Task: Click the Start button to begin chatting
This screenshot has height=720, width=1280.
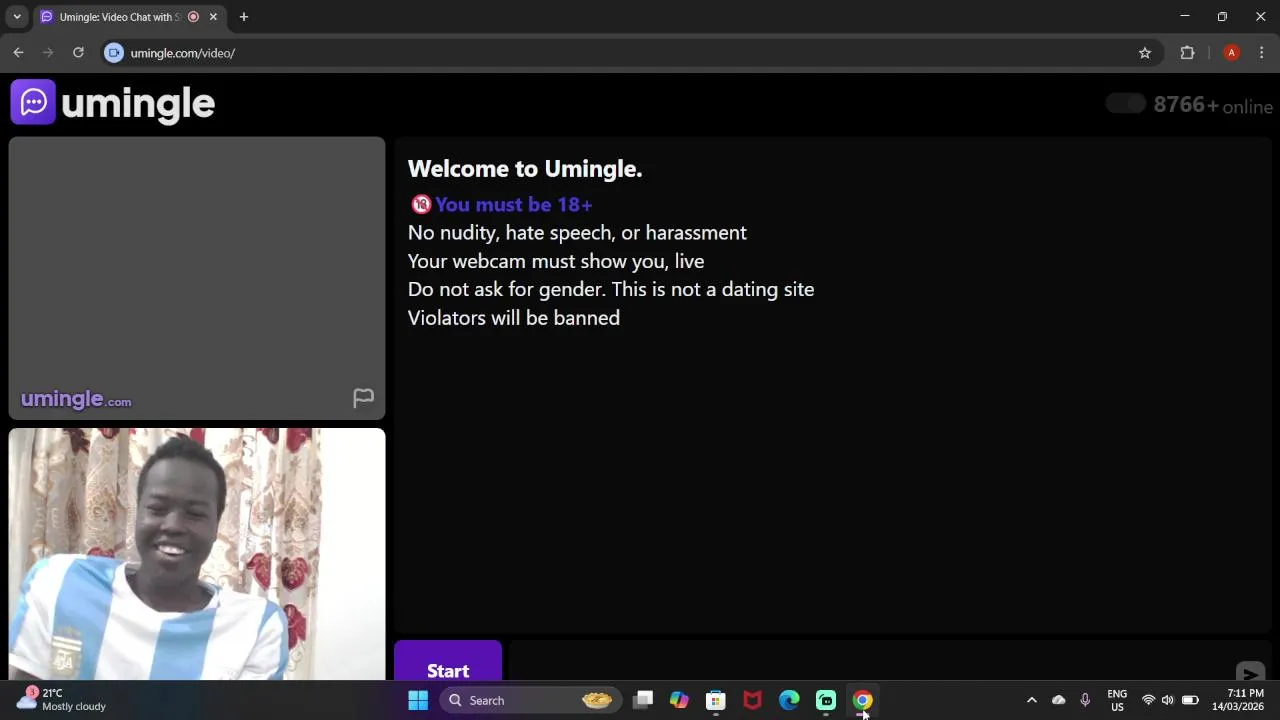Action: tap(448, 662)
